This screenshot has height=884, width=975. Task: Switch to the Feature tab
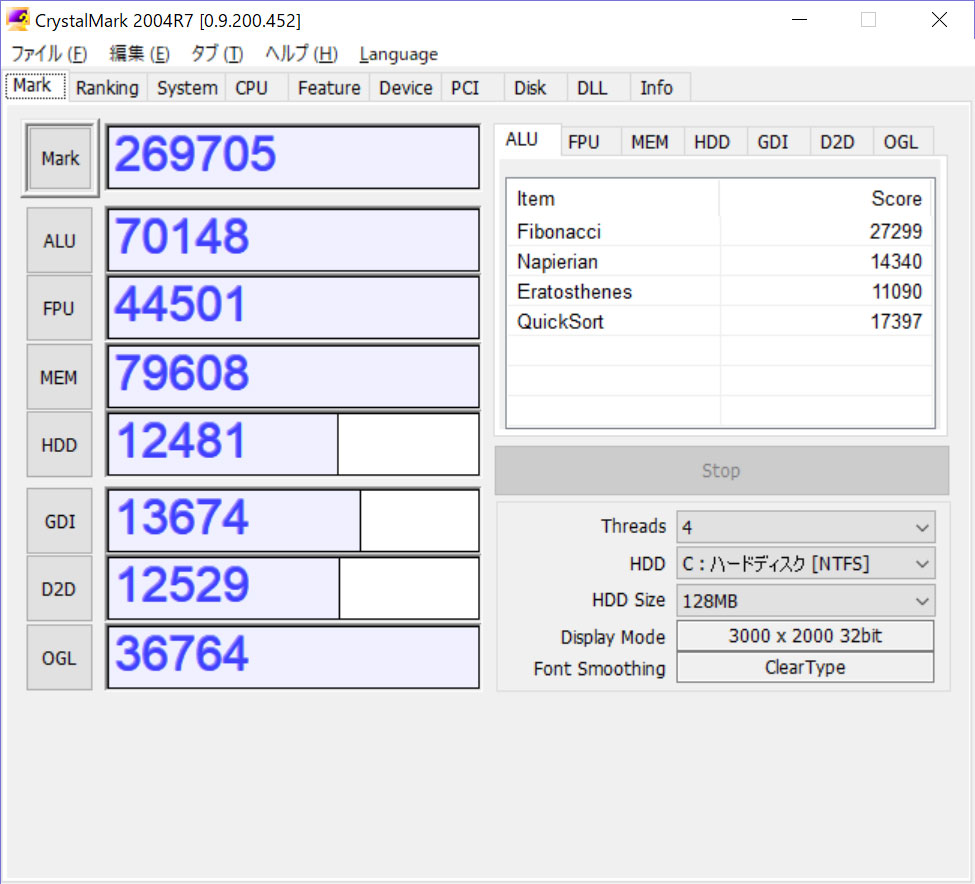coord(329,88)
